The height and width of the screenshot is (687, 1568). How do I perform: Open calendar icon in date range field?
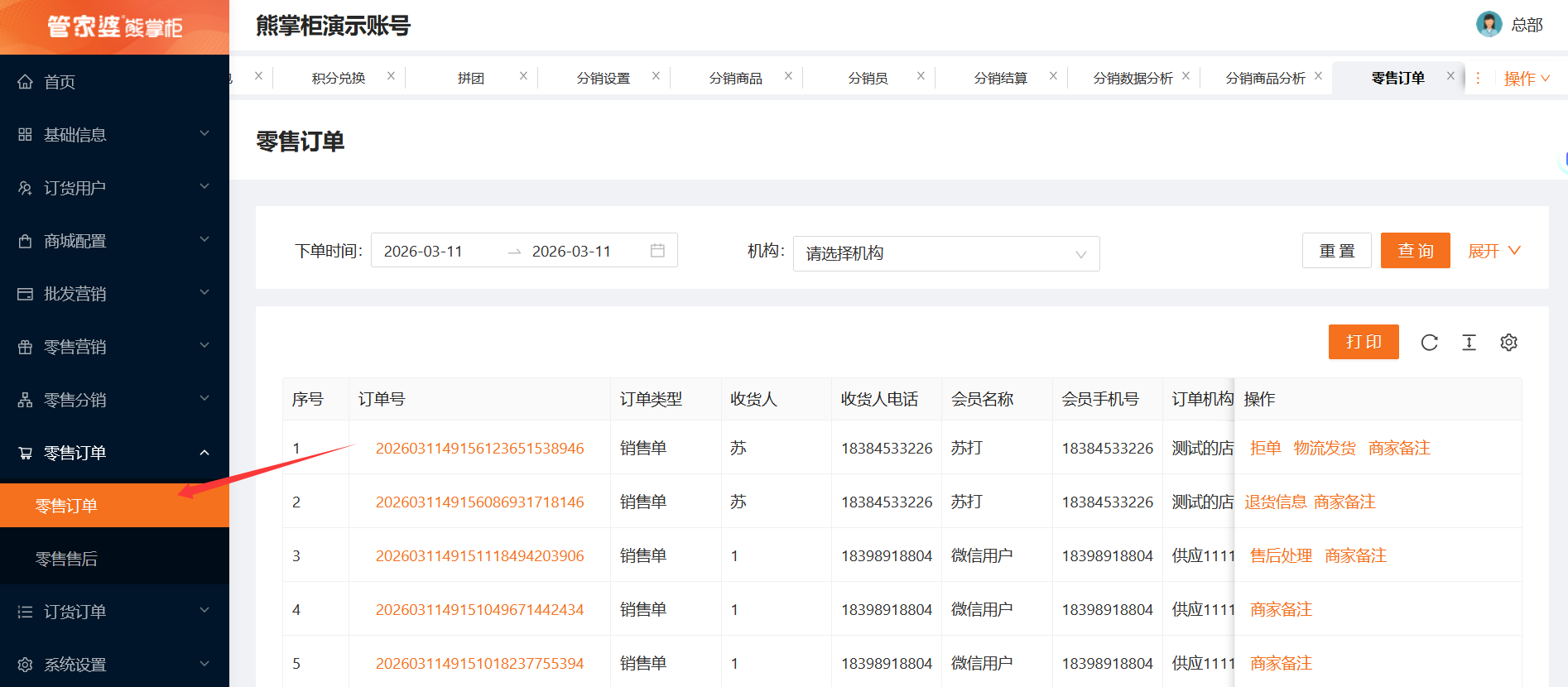pyautogui.click(x=657, y=251)
